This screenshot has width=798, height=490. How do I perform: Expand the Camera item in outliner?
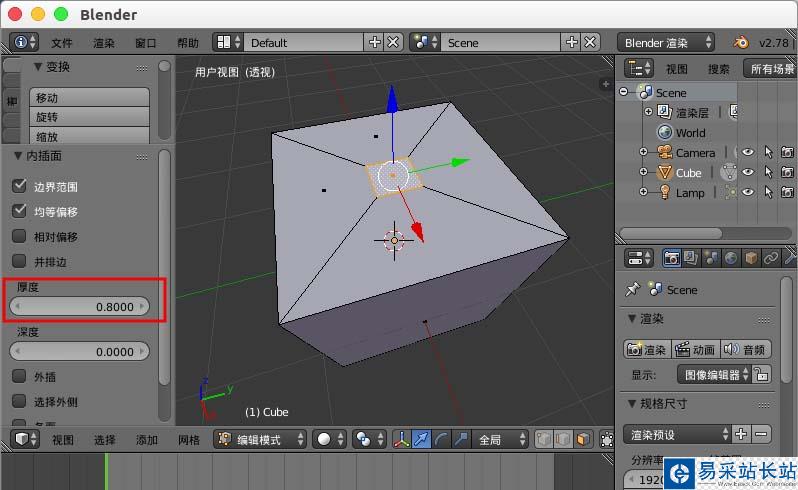coord(643,152)
